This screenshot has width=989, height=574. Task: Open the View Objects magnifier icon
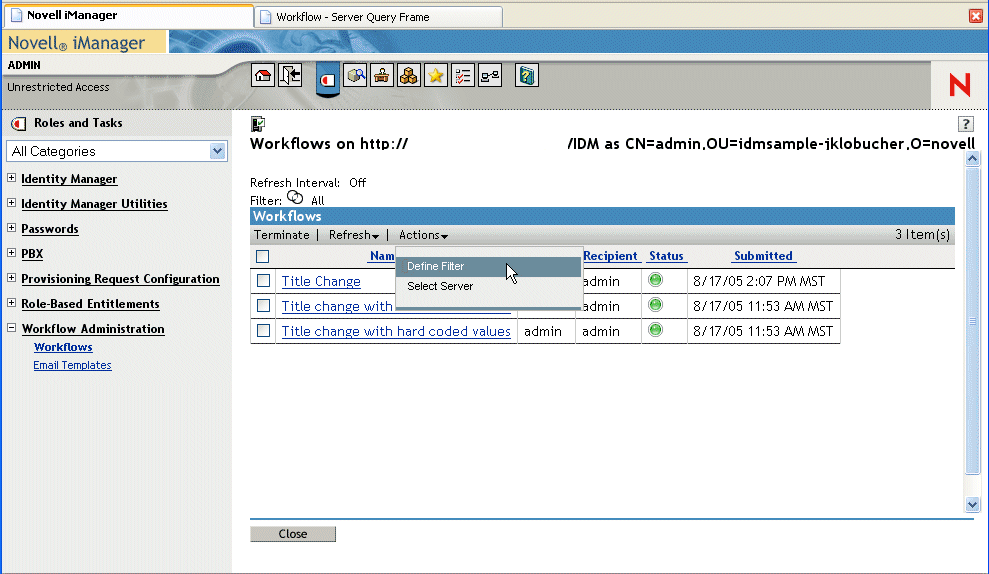click(x=355, y=76)
